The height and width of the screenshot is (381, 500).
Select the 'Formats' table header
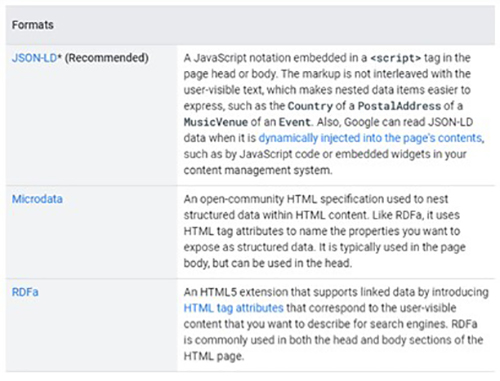(x=33, y=25)
